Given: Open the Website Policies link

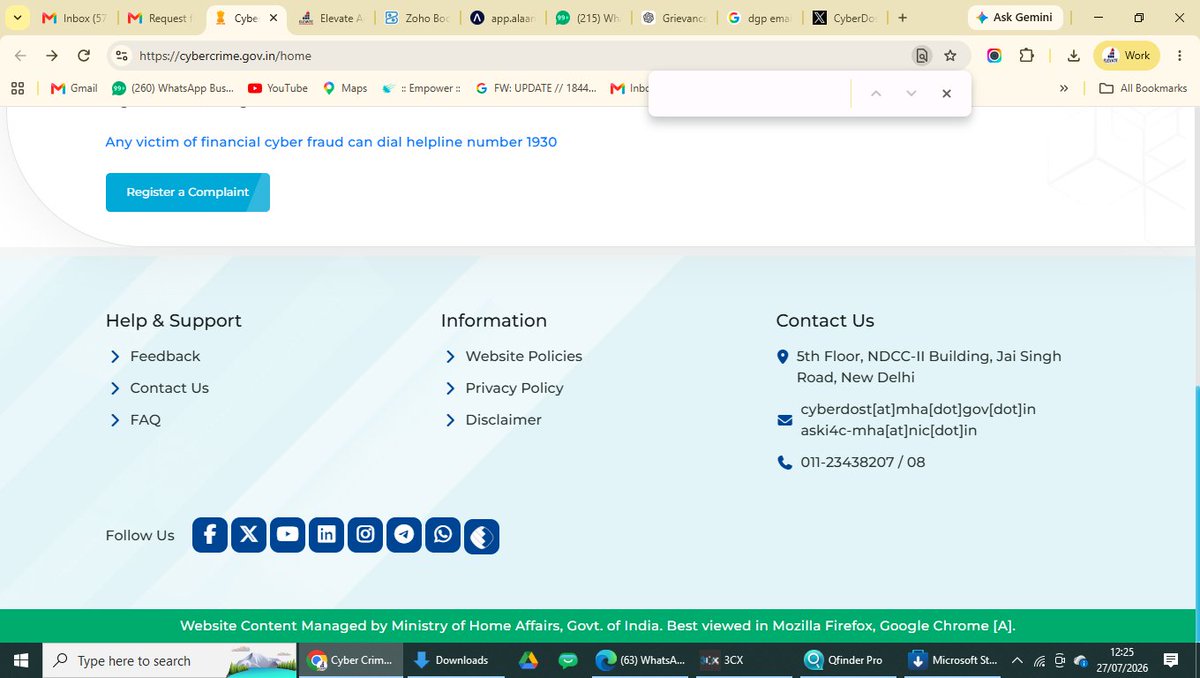Looking at the screenshot, I should click(x=523, y=356).
